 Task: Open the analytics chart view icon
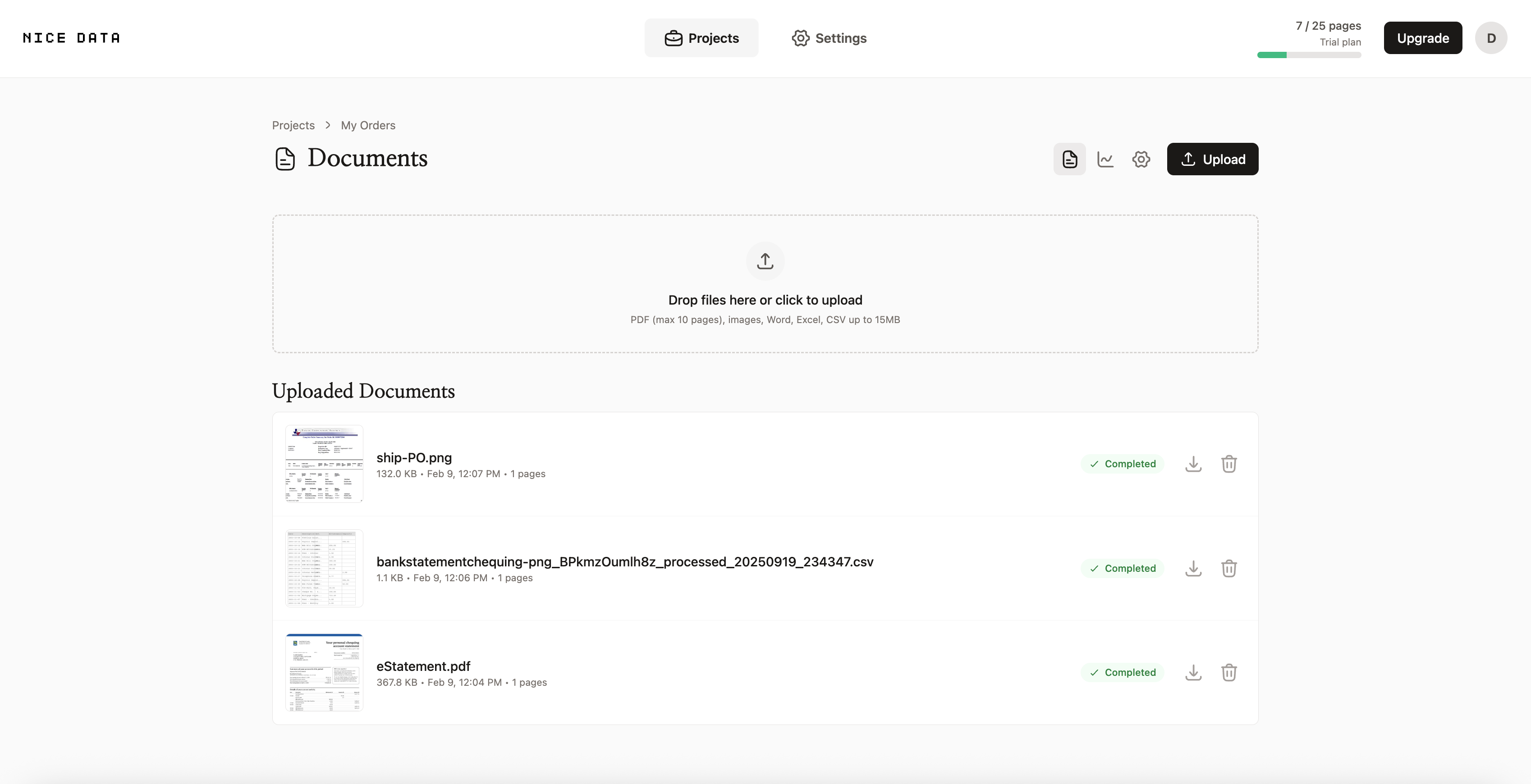coord(1105,159)
